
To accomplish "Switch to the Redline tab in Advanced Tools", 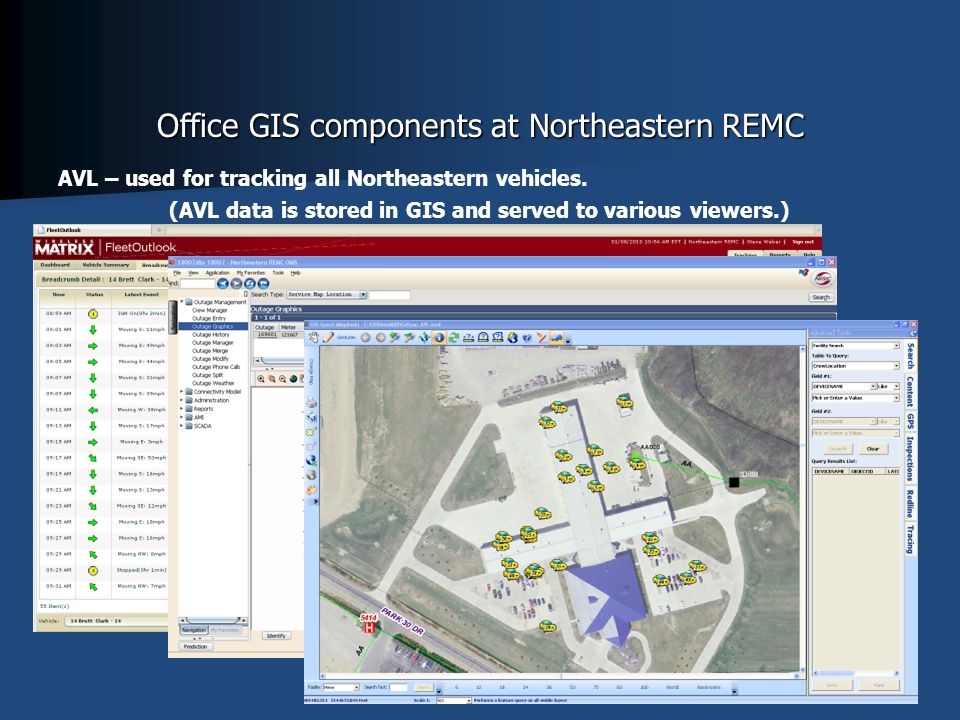I will tap(910, 504).
